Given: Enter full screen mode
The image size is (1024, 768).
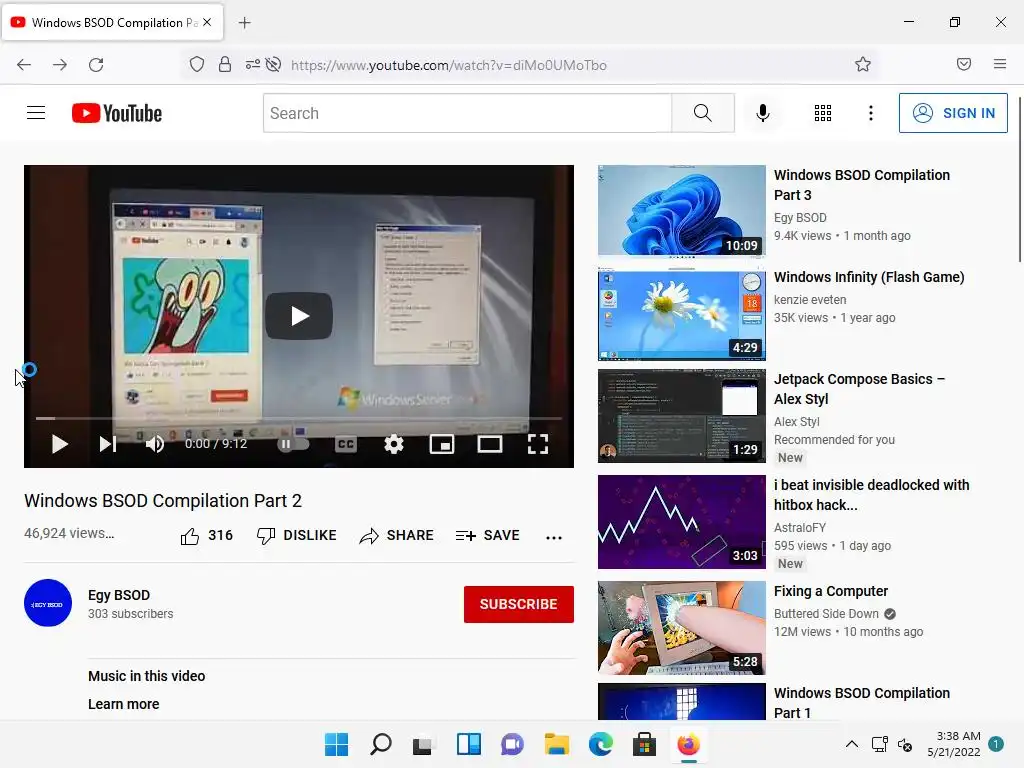Looking at the screenshot, I should coord(537,444).
